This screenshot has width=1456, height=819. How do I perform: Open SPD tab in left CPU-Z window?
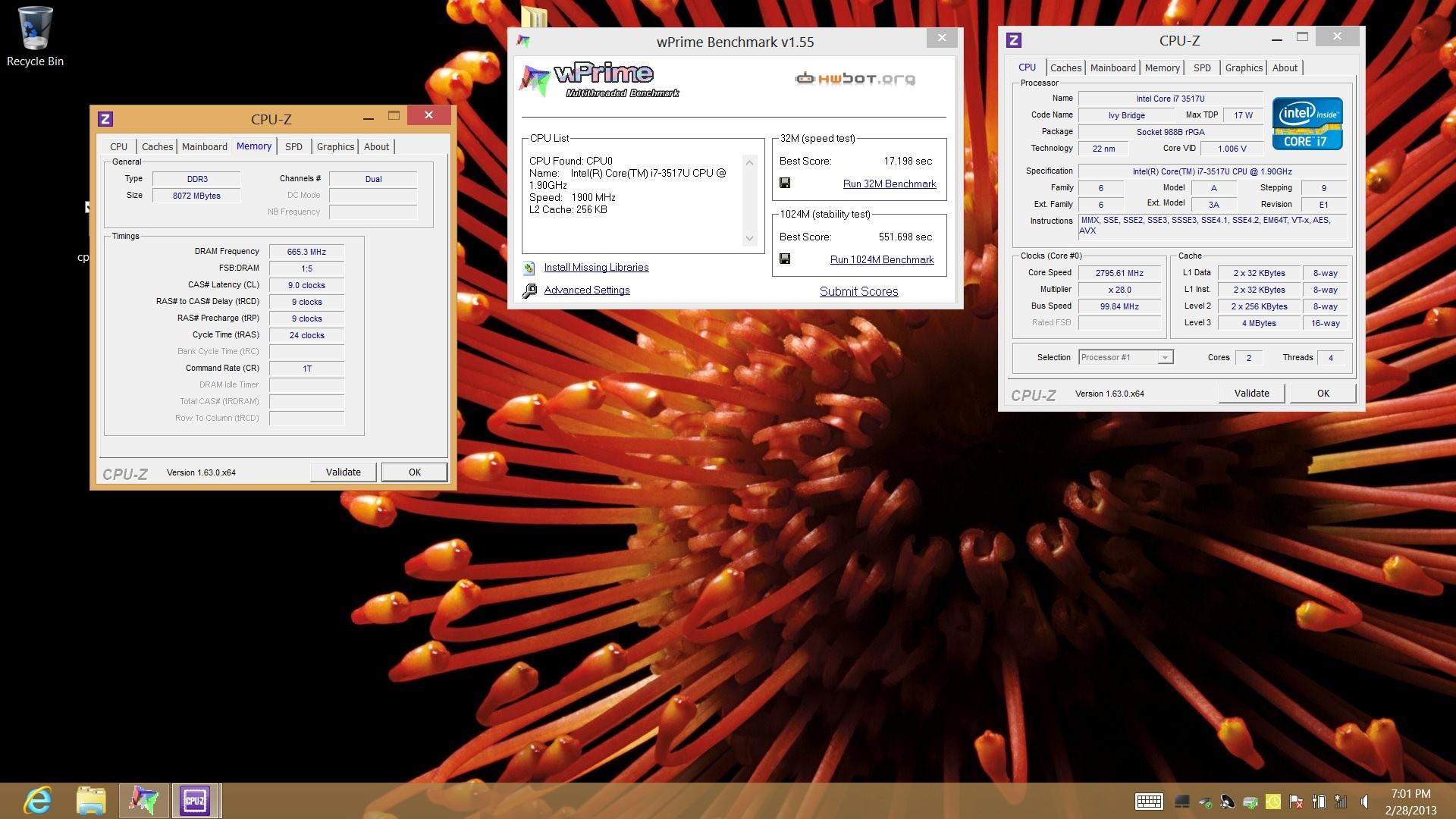(x=293, y=146)
